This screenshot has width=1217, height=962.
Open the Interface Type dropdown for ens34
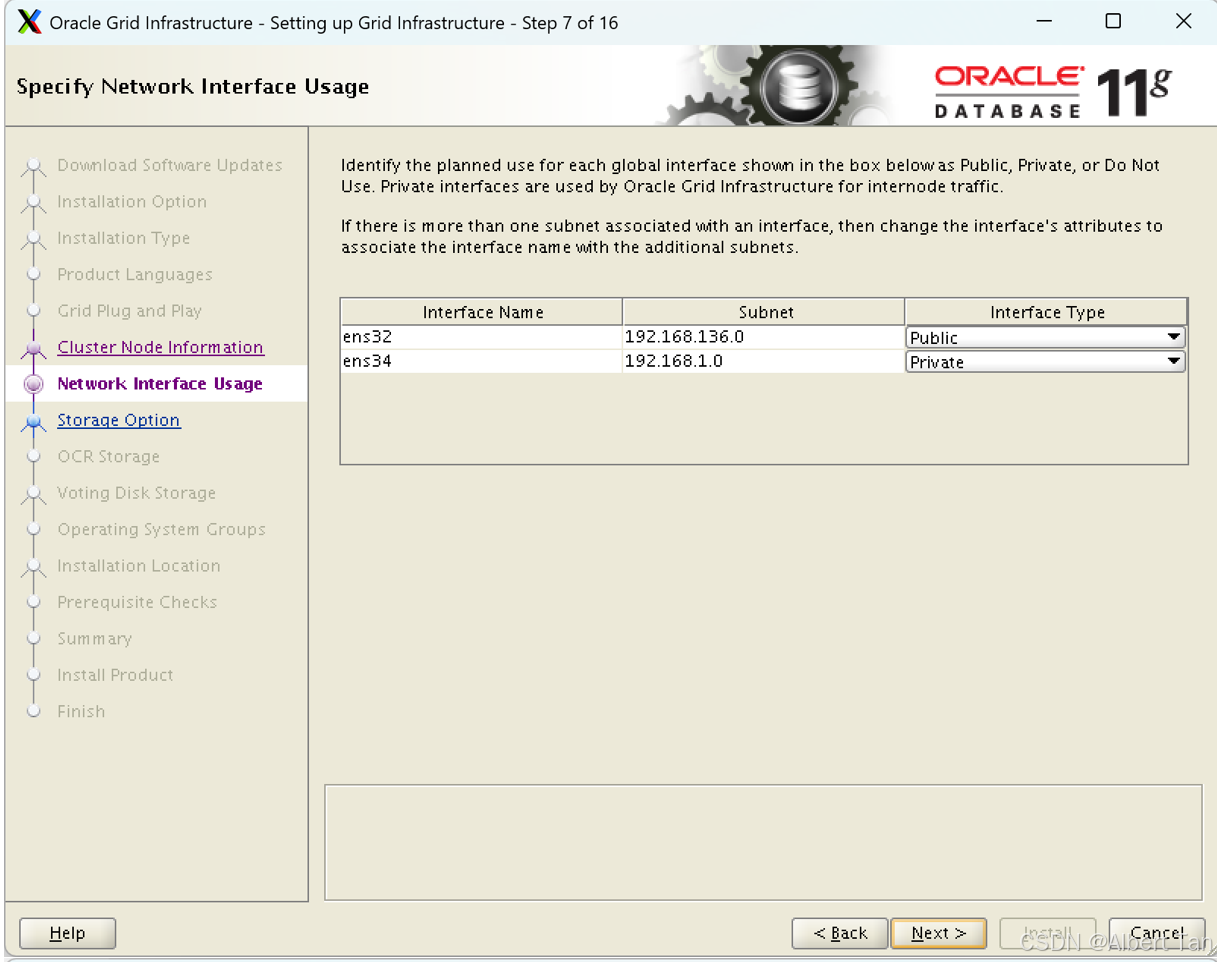(x=1045, y=362)
